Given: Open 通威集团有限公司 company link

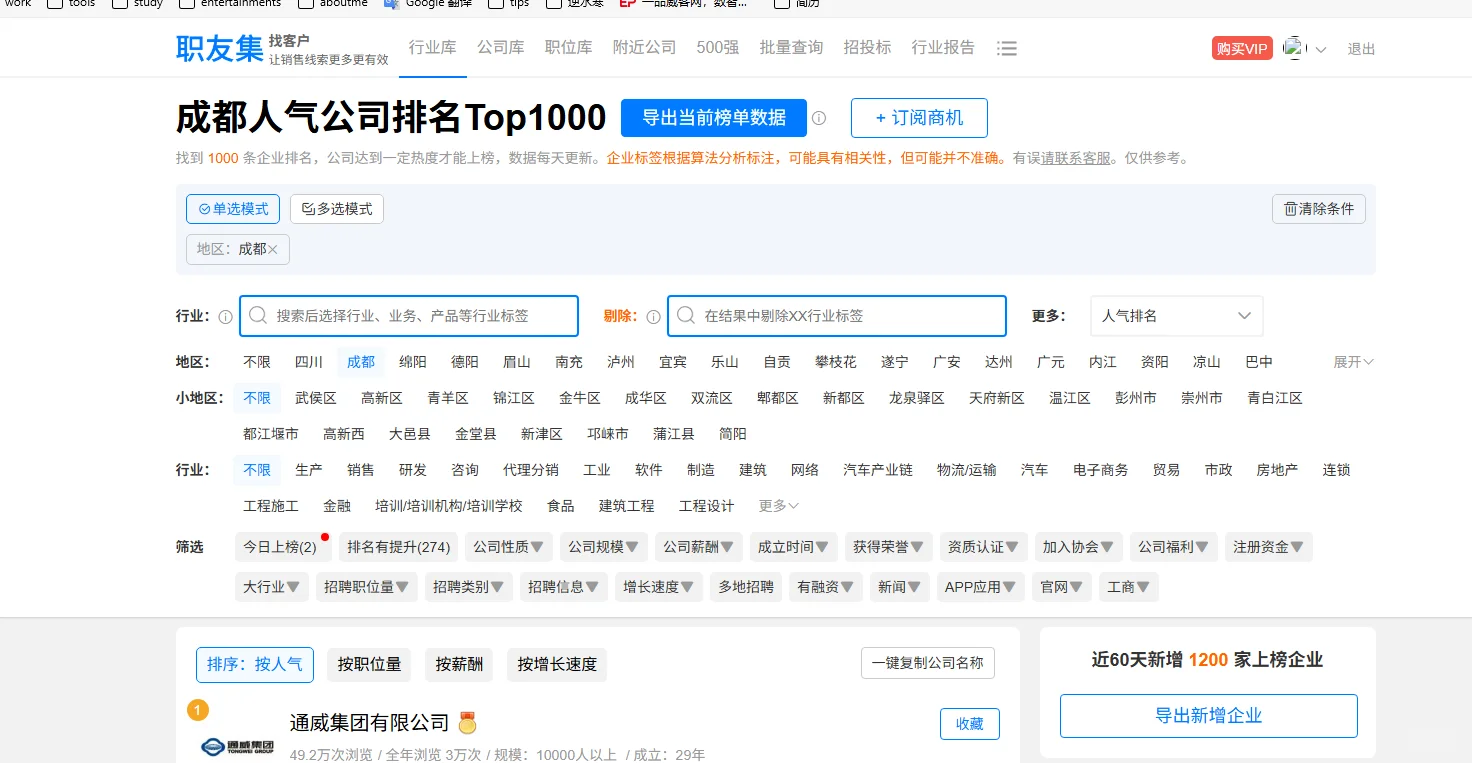Looking at the screenshot, I should tap(370, 722).
